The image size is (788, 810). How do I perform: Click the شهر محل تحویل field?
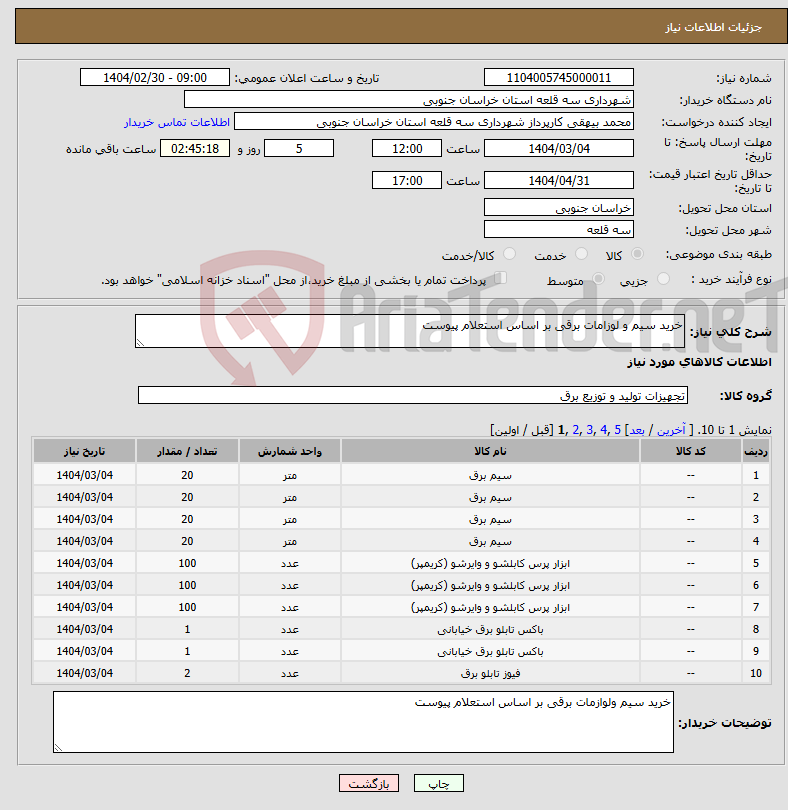(559, 229)
